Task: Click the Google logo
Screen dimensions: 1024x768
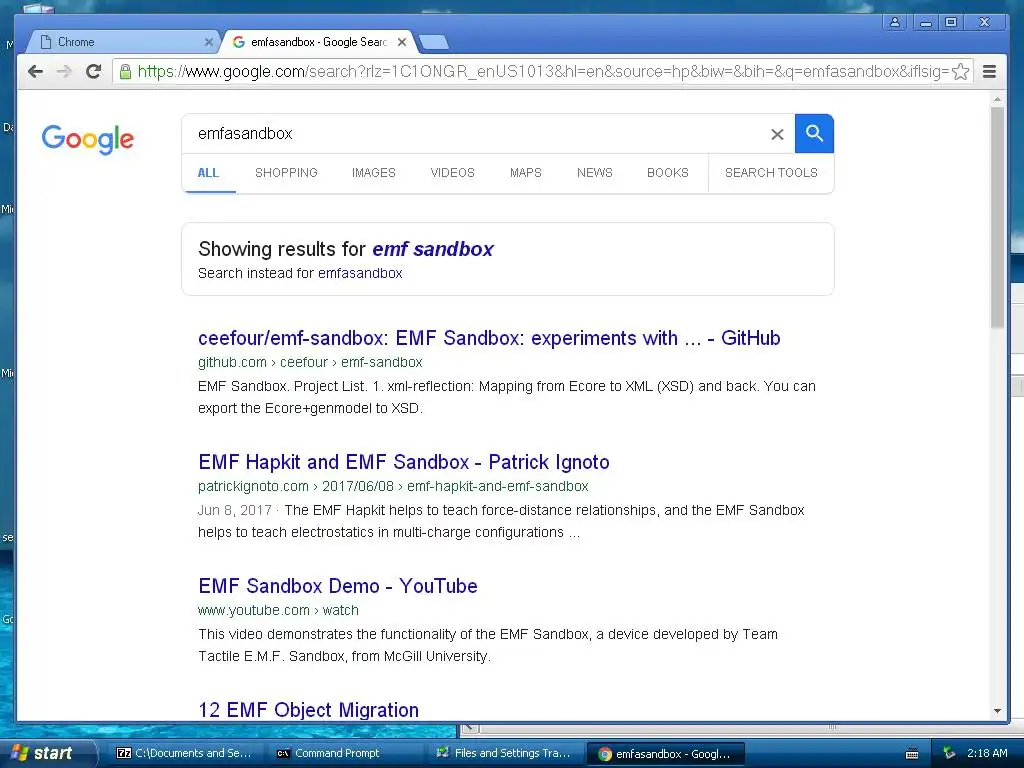Action: pyautogui.click(x=88, y=138)
